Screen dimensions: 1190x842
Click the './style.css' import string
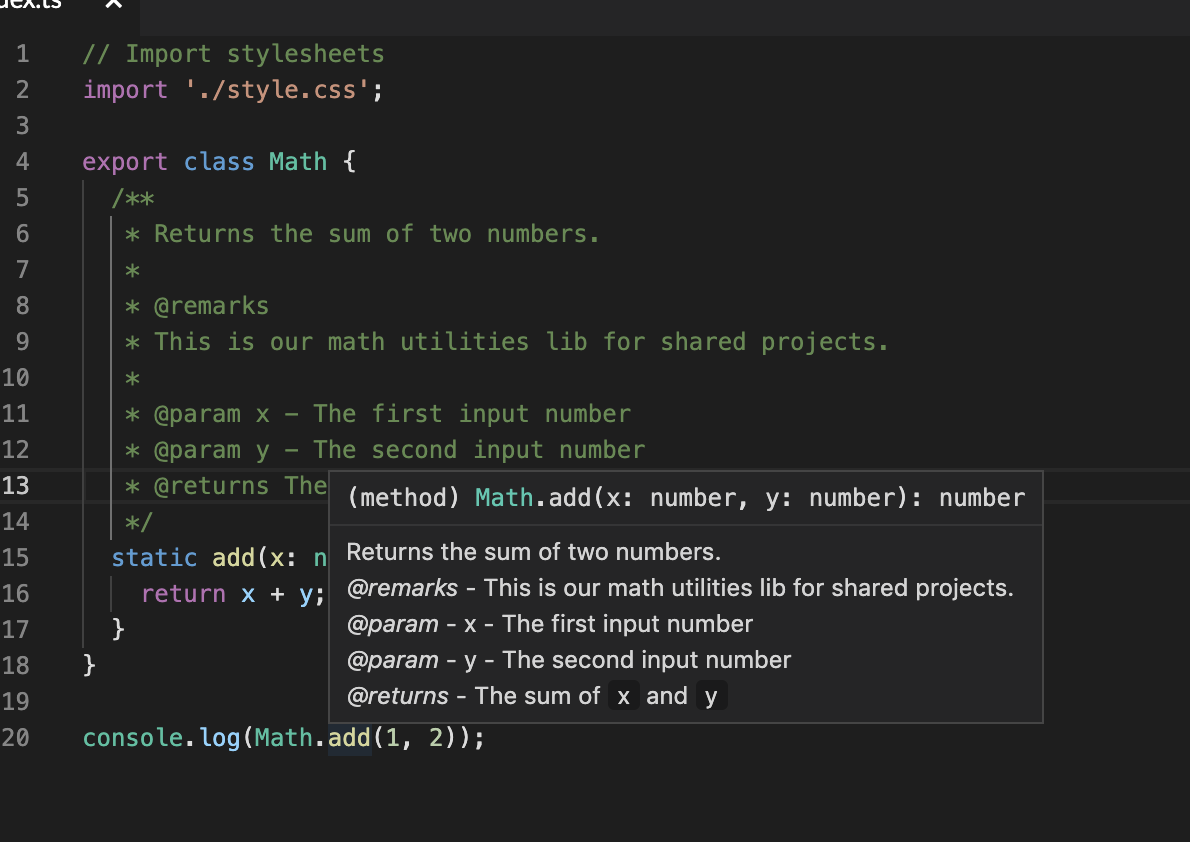point(276,90)
